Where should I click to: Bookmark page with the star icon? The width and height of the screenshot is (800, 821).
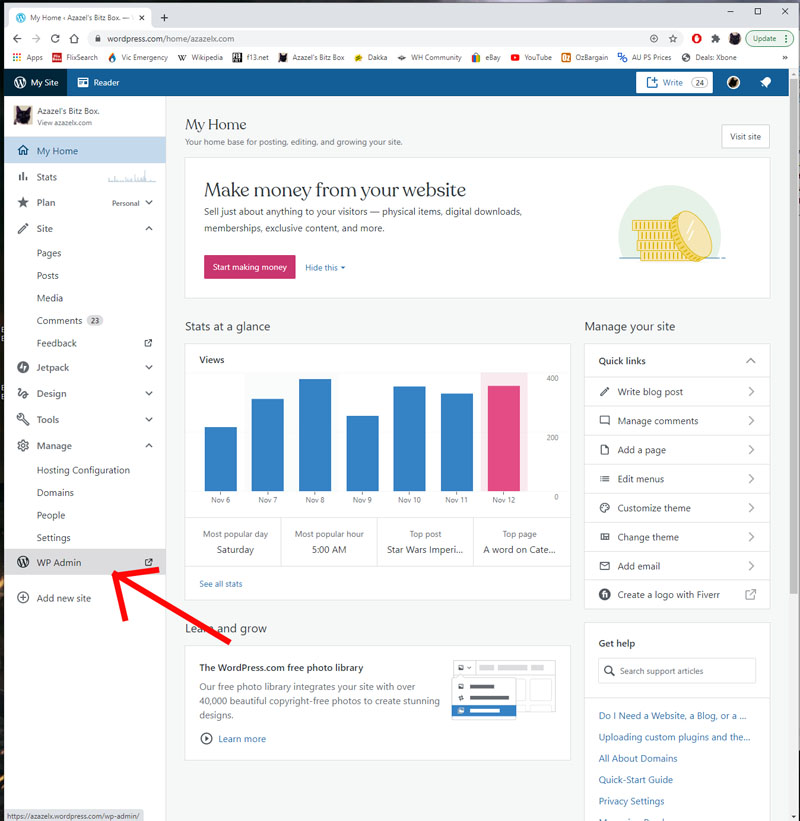click(x=673, y=38)
